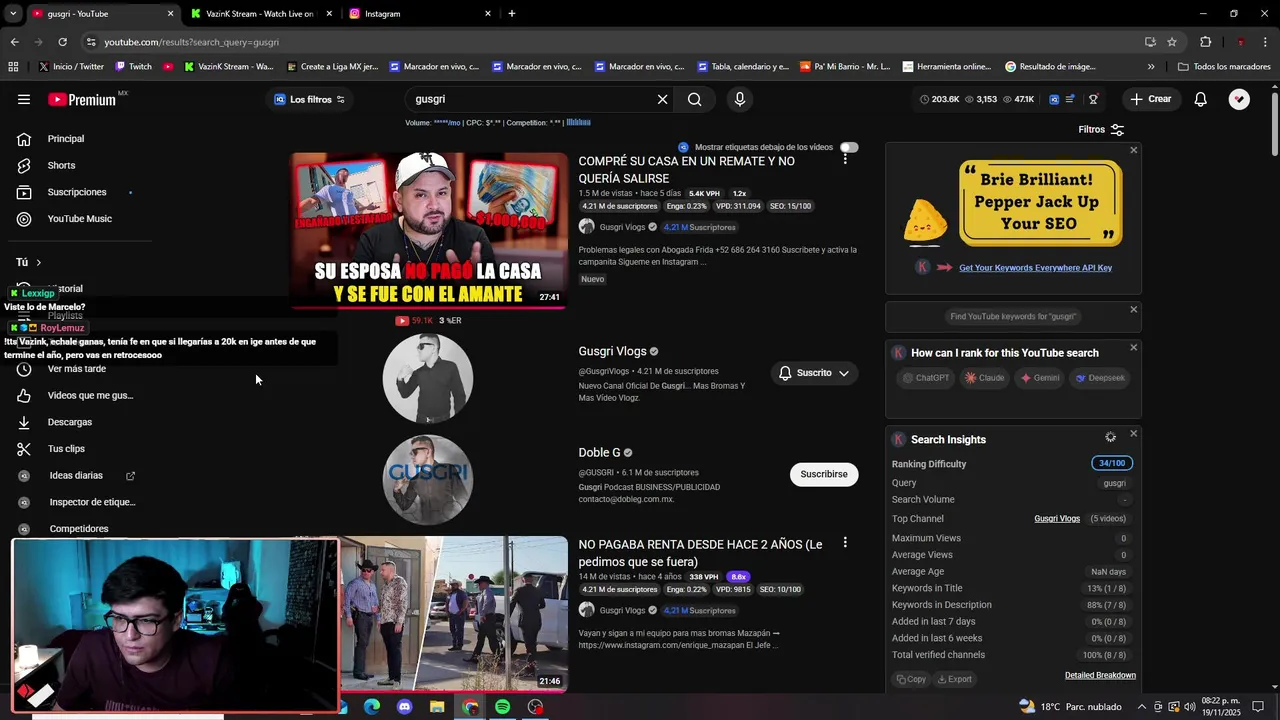The image size is (1280, 720).
Task: Open File Explorer from the taskbar
Action: (x=437, y=707)
